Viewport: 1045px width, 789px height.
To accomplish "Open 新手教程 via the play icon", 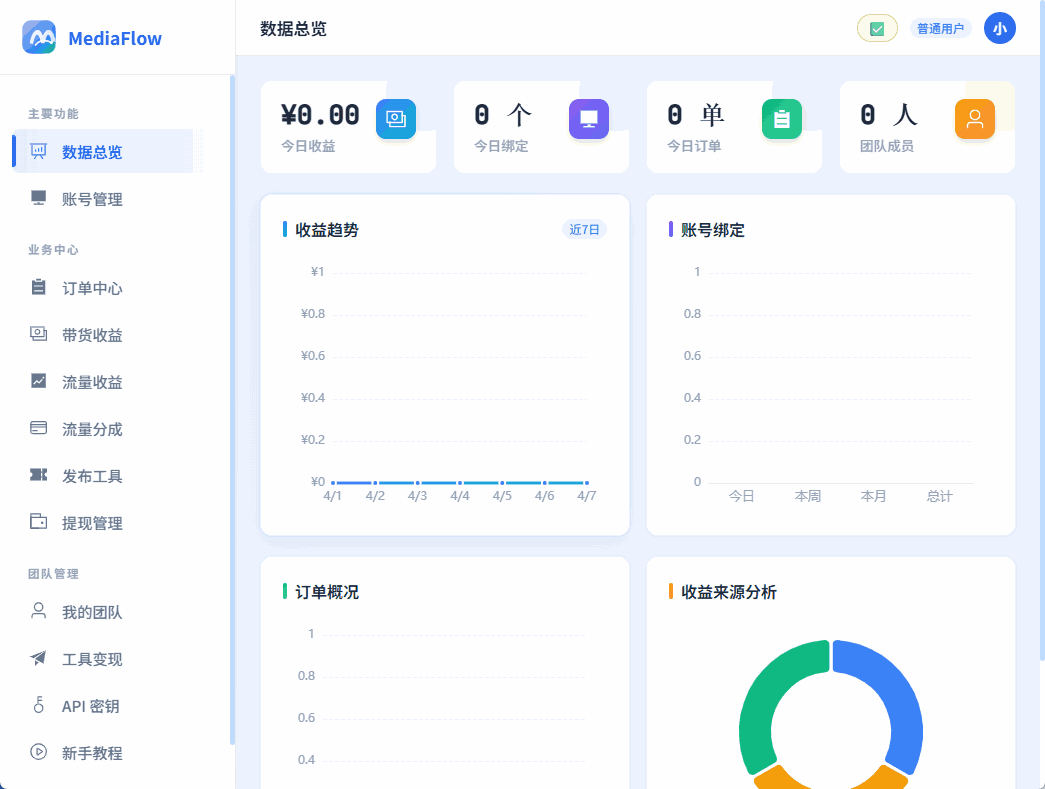I will pos(38,753).
